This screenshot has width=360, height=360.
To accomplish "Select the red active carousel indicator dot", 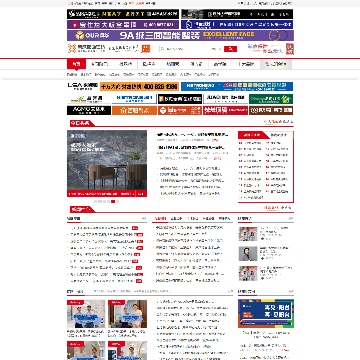I will (113, 201).
